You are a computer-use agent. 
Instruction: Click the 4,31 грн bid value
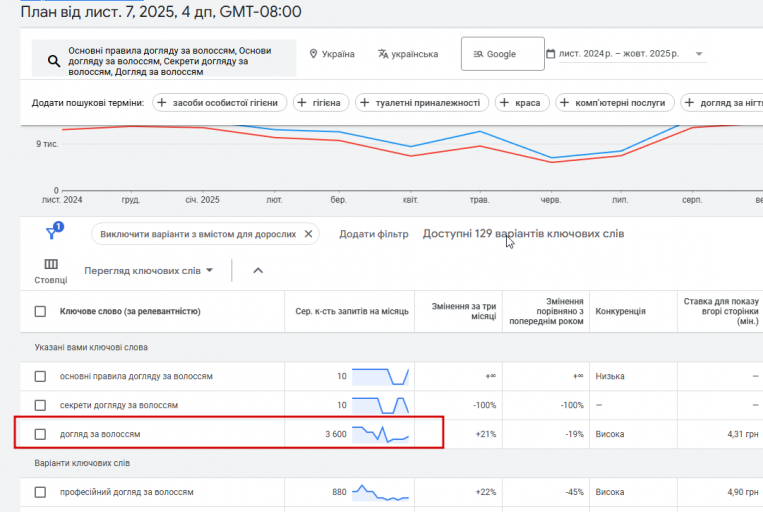(743, 434)
